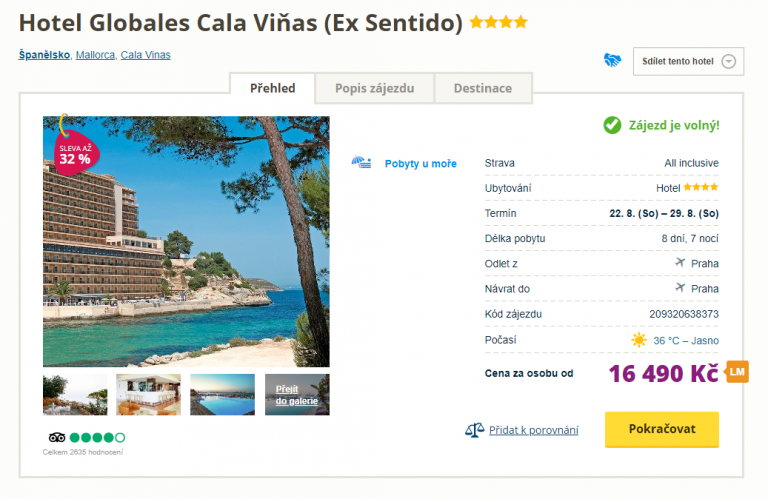
Task: Open the Mallorca breadcrumb link
Action: tap(95, 55)
